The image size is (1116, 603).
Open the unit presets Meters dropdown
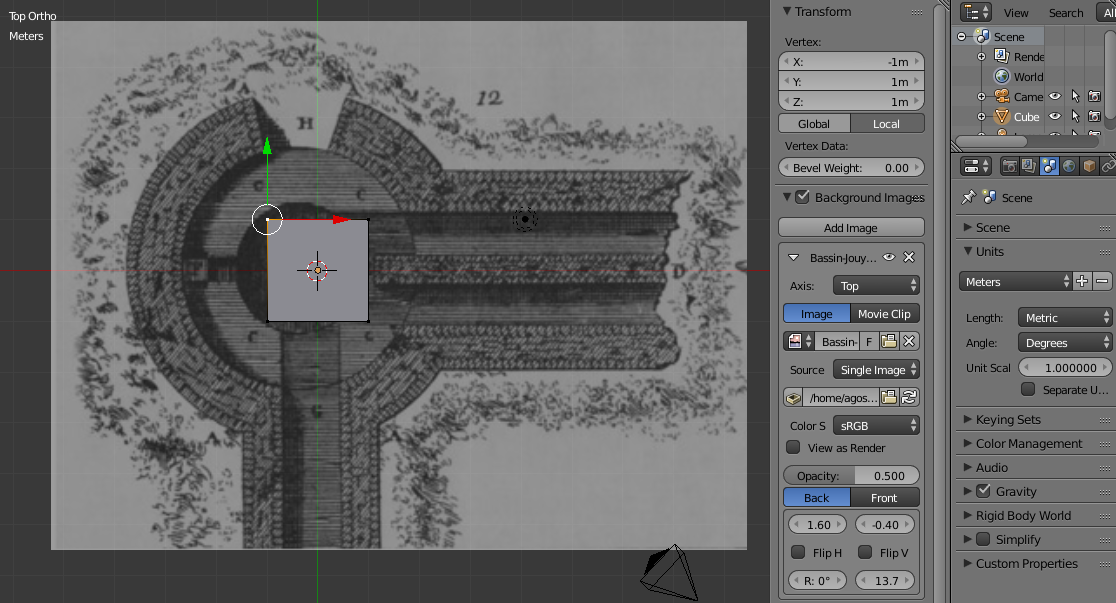tap(1016, 281)
